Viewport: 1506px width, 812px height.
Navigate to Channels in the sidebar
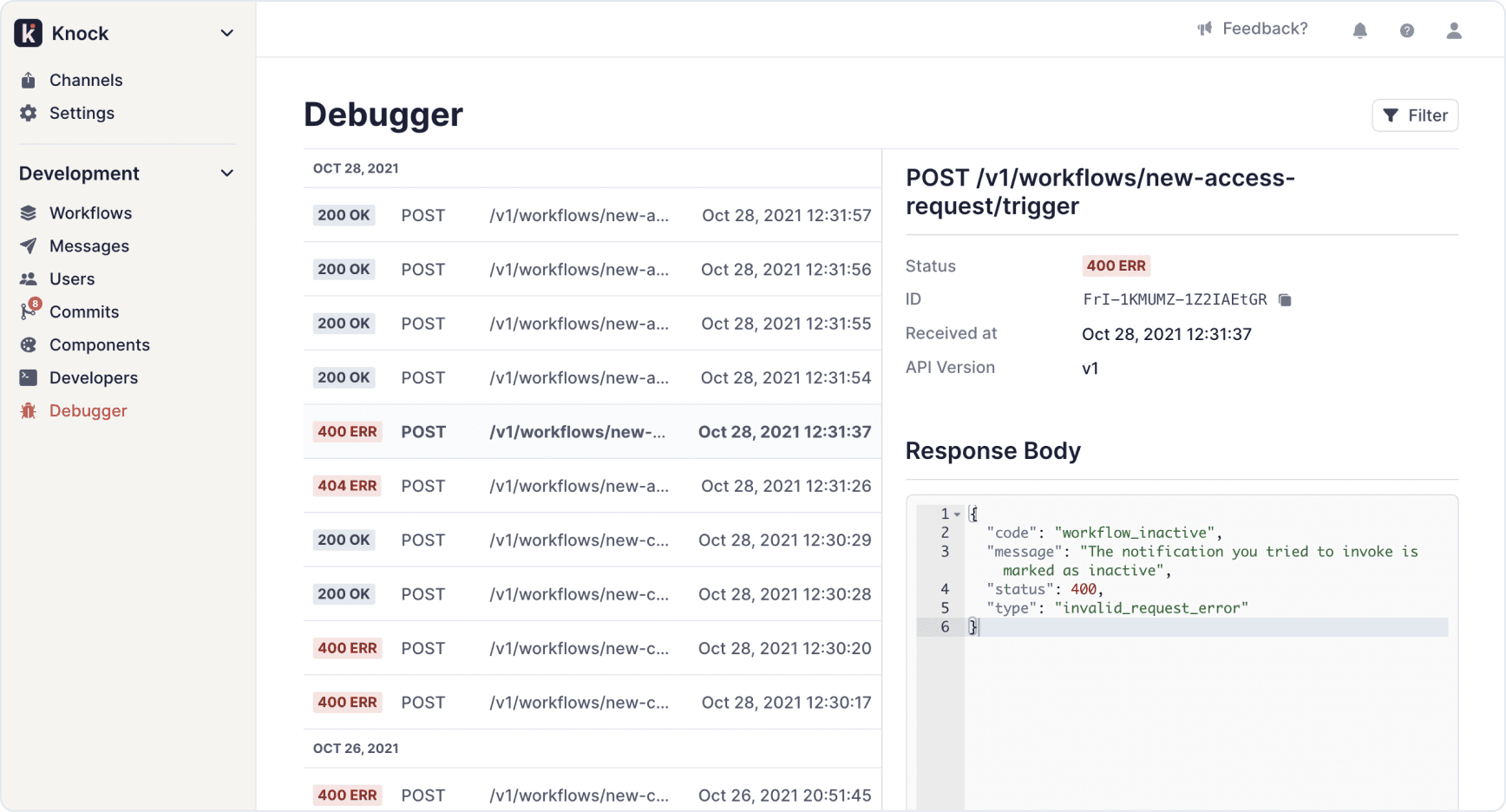[85, 80]
